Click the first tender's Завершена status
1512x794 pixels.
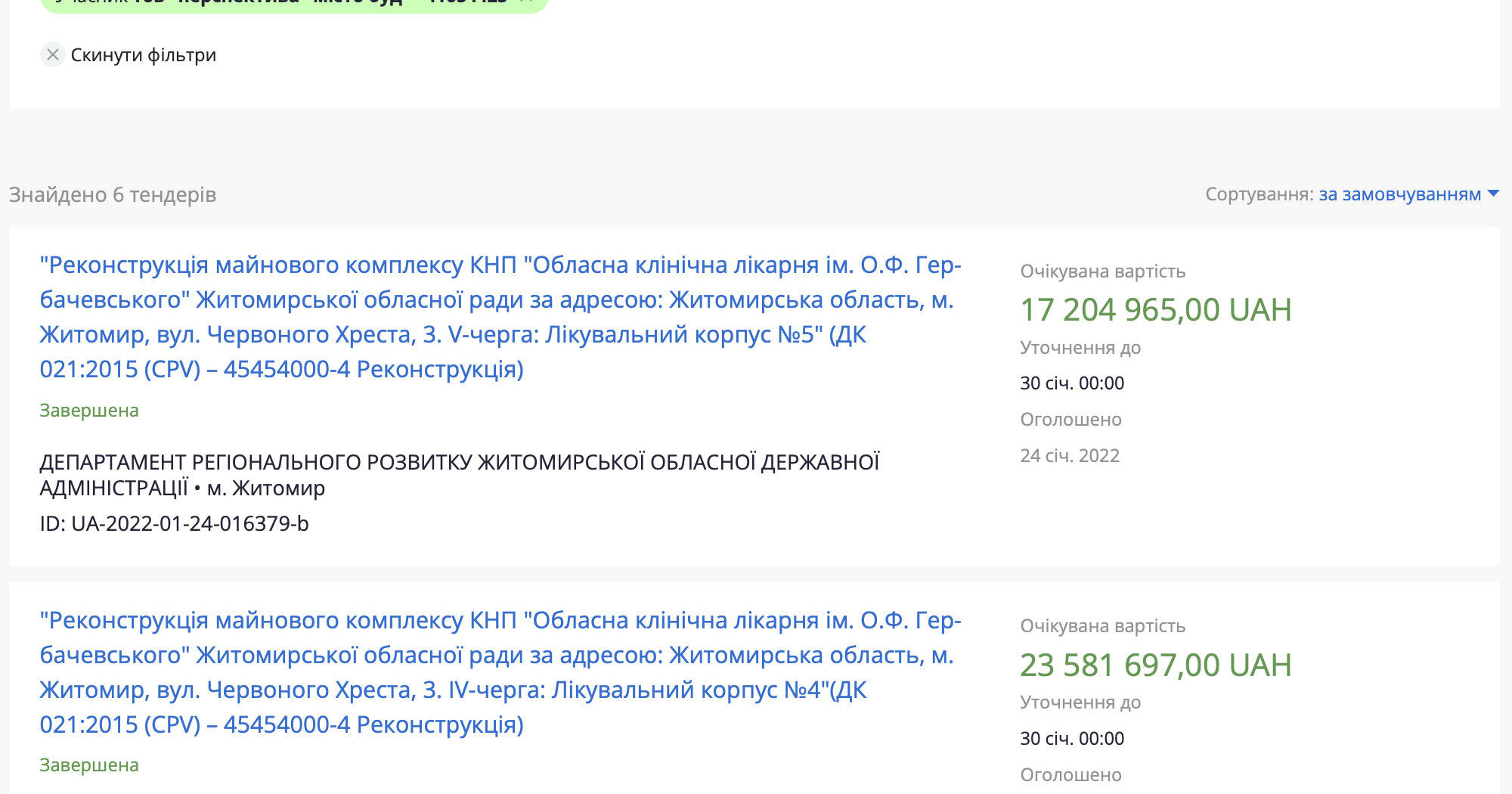[89, 410]
